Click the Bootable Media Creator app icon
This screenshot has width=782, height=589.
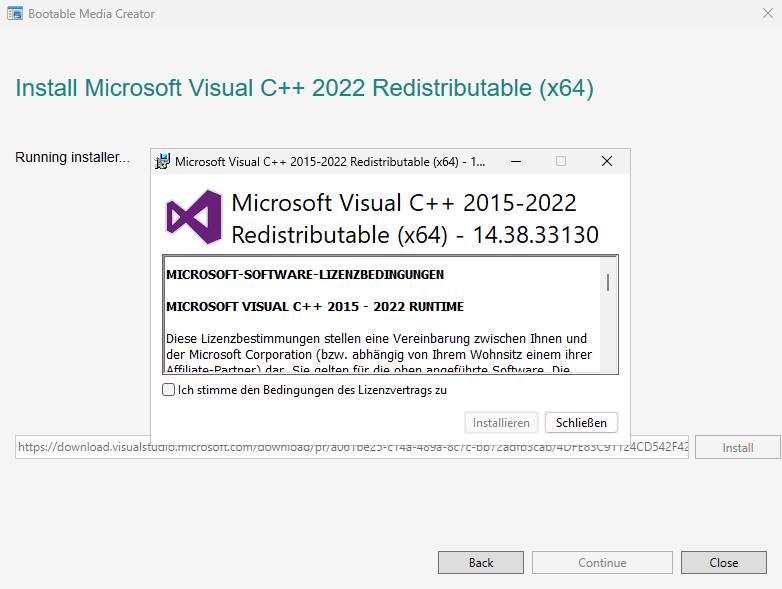(15, 13)
